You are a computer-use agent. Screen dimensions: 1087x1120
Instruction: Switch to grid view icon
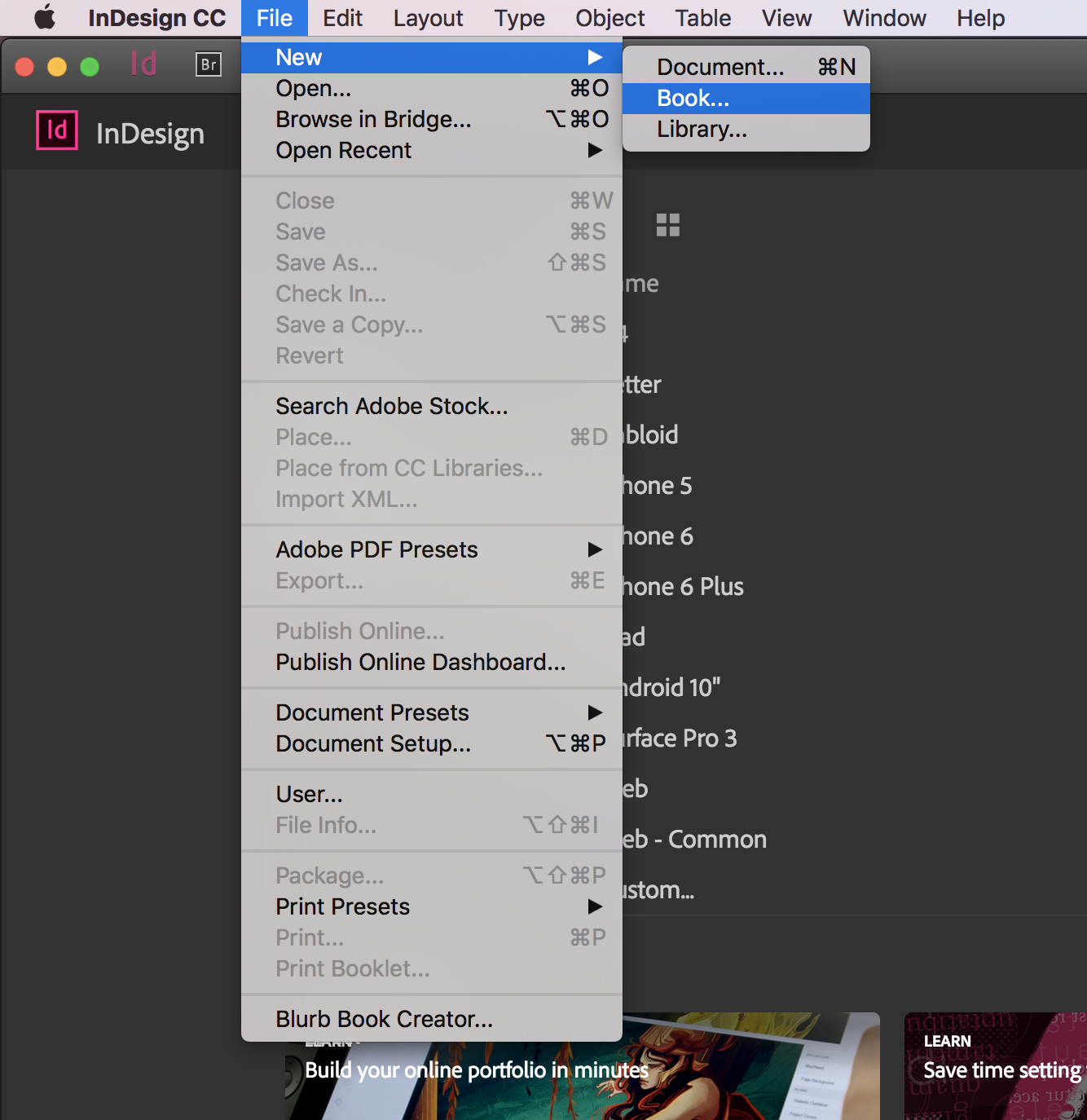668,225
